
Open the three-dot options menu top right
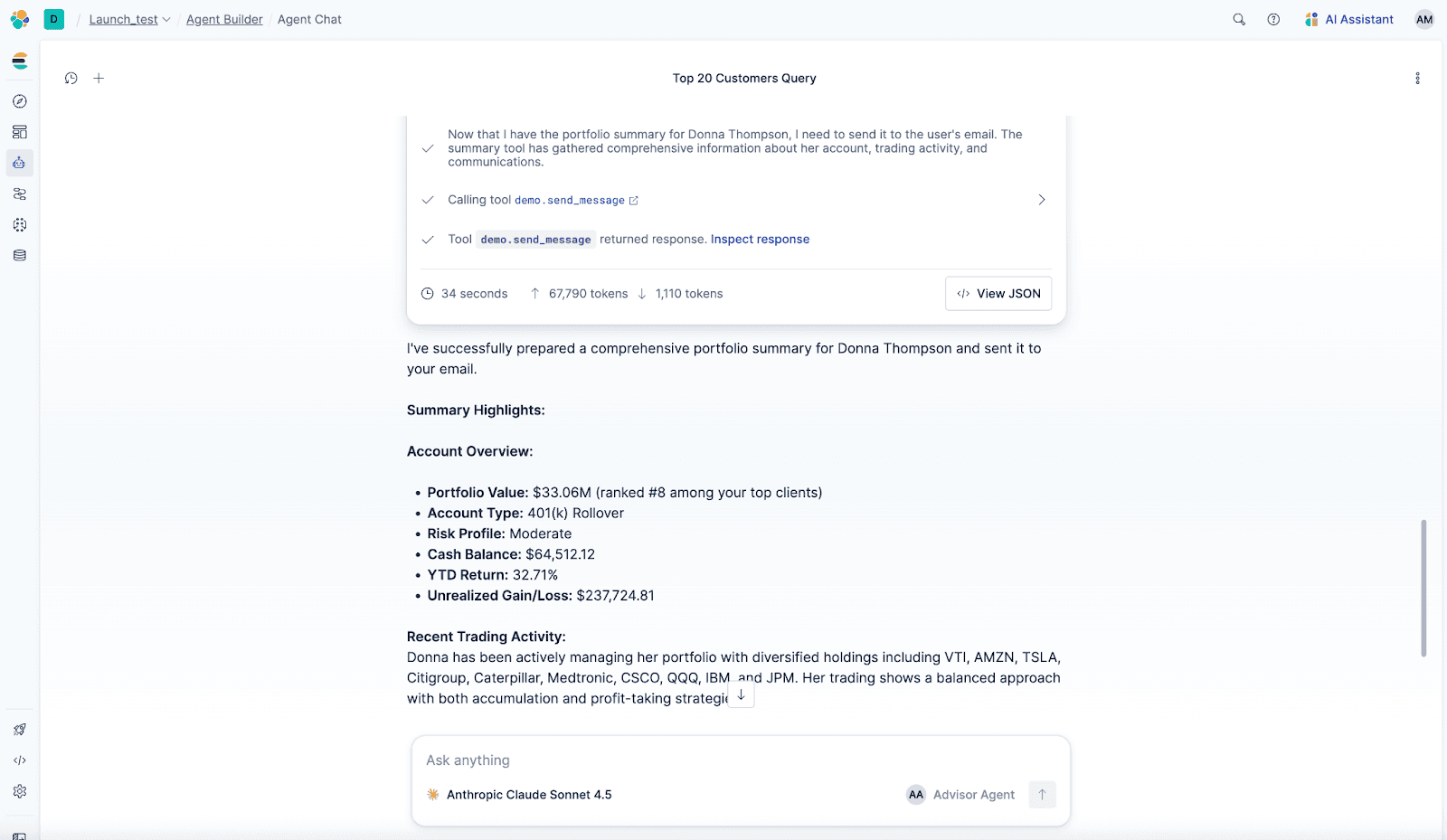tap(1417, 78)
